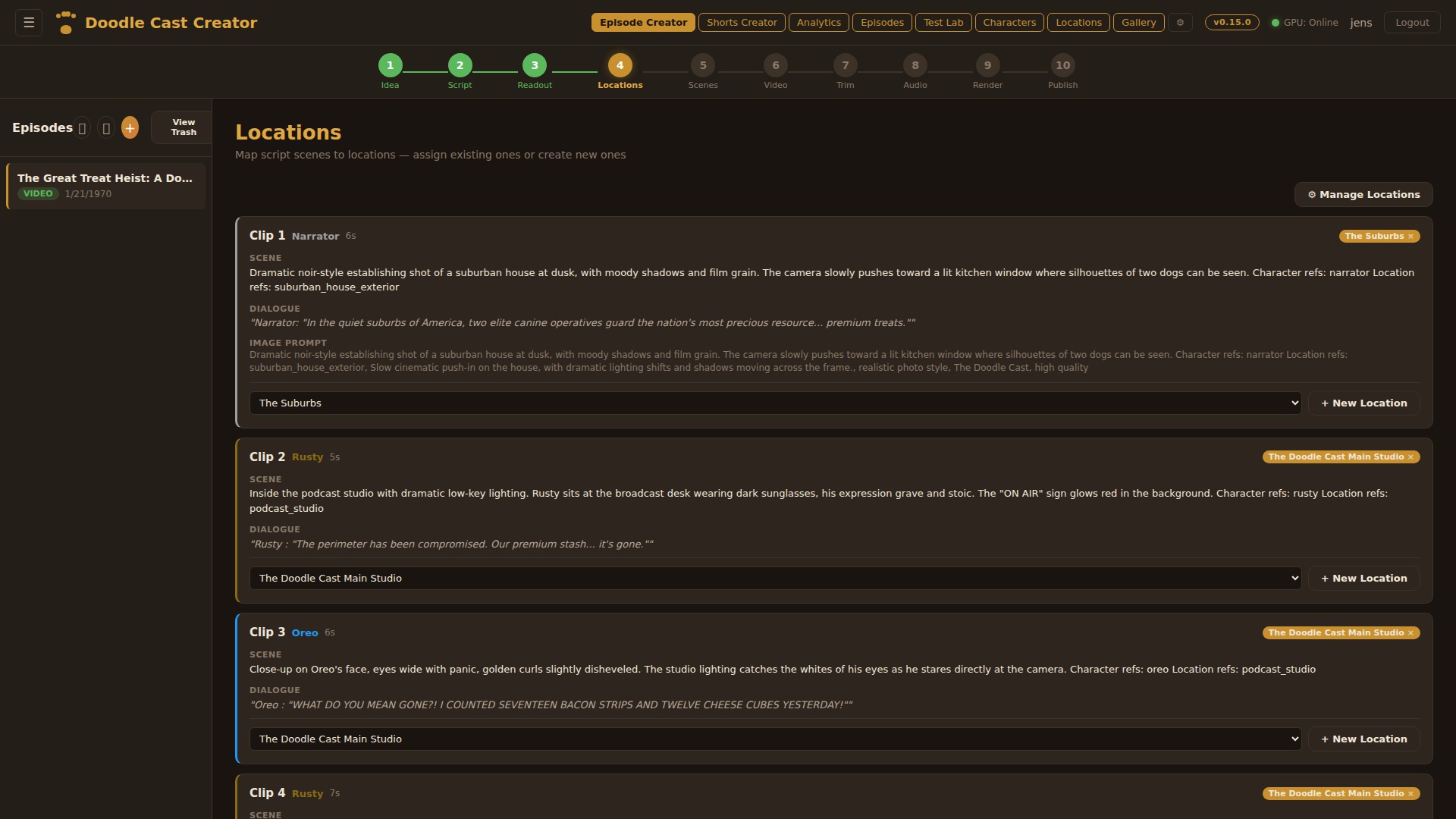Open the location dropdown on Clip 2
1456x819 pixels.
pyautogui.click(x=774, y=578)
